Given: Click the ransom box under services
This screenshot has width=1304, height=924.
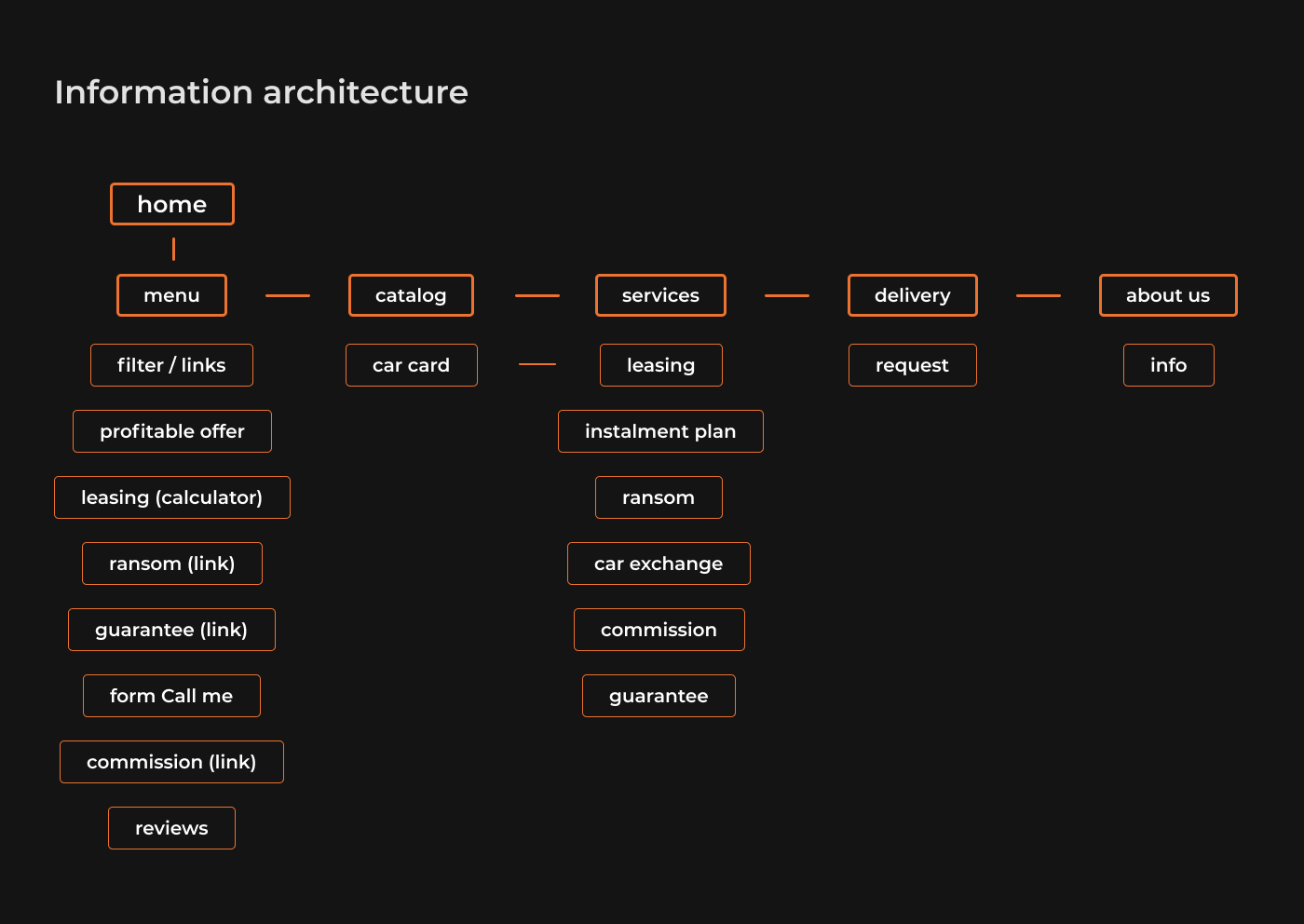Looking at the screenshot, I should pos(659,497).
